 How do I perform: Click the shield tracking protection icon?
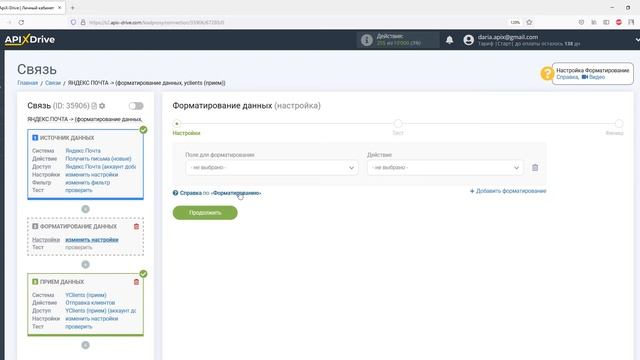[73, 22]
